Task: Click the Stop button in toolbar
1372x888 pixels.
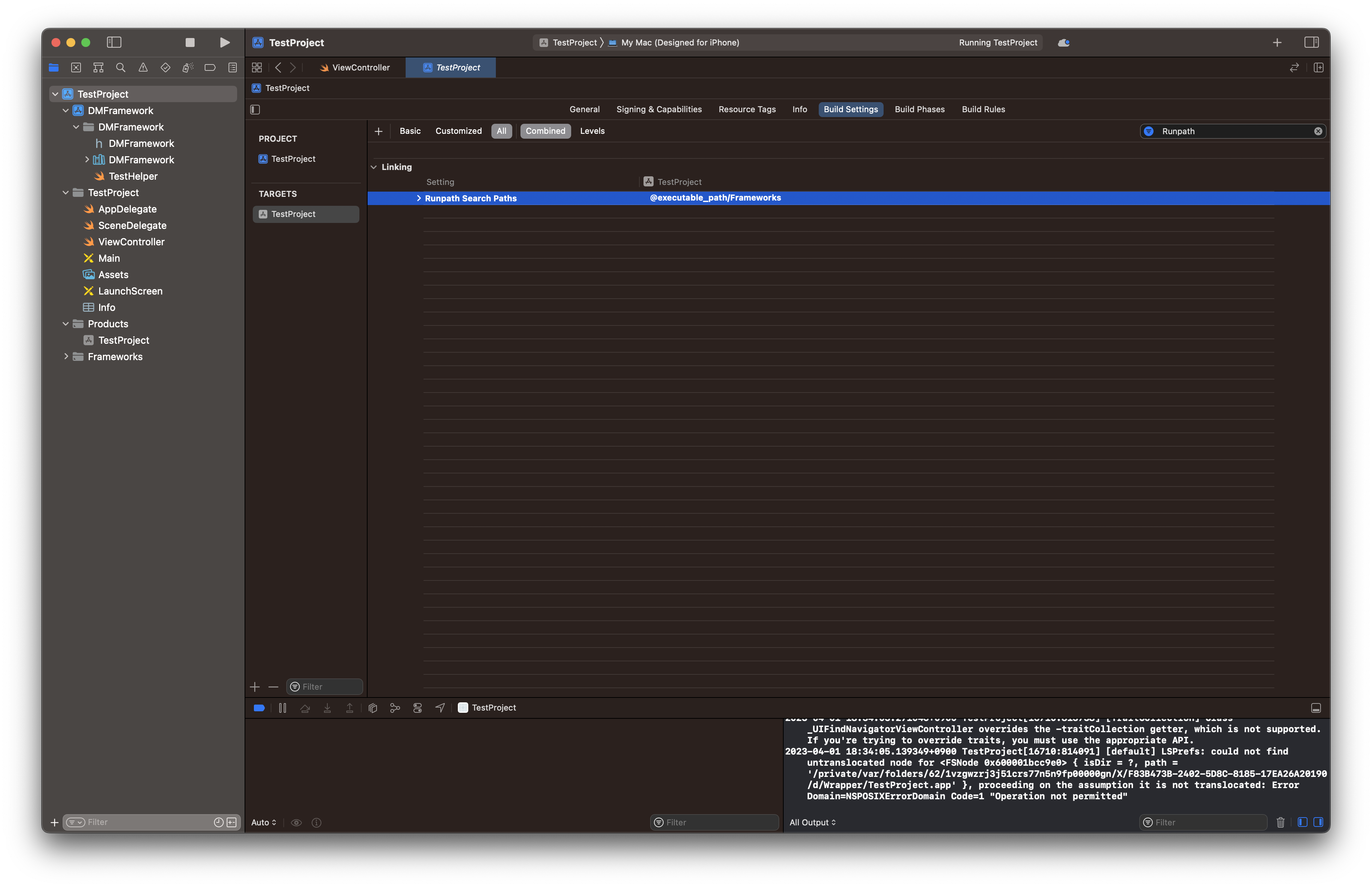Action: [190, 42]
